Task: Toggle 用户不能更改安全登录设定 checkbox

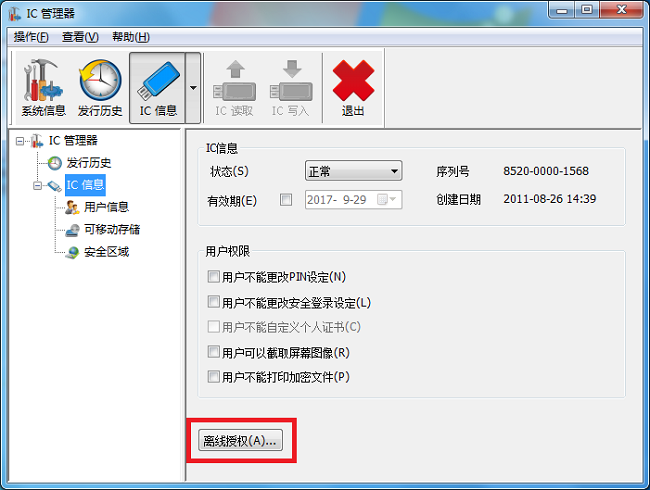Action: point(213,302)
